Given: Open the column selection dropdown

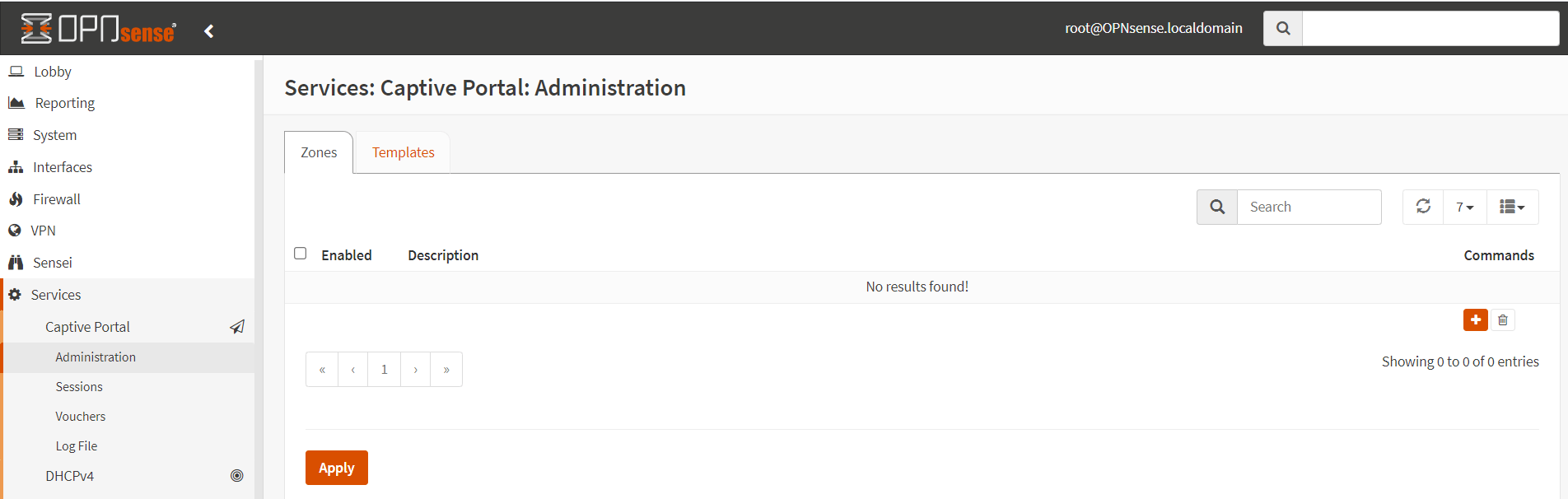Looking at the screenshot, I should tap(1512, 207).
